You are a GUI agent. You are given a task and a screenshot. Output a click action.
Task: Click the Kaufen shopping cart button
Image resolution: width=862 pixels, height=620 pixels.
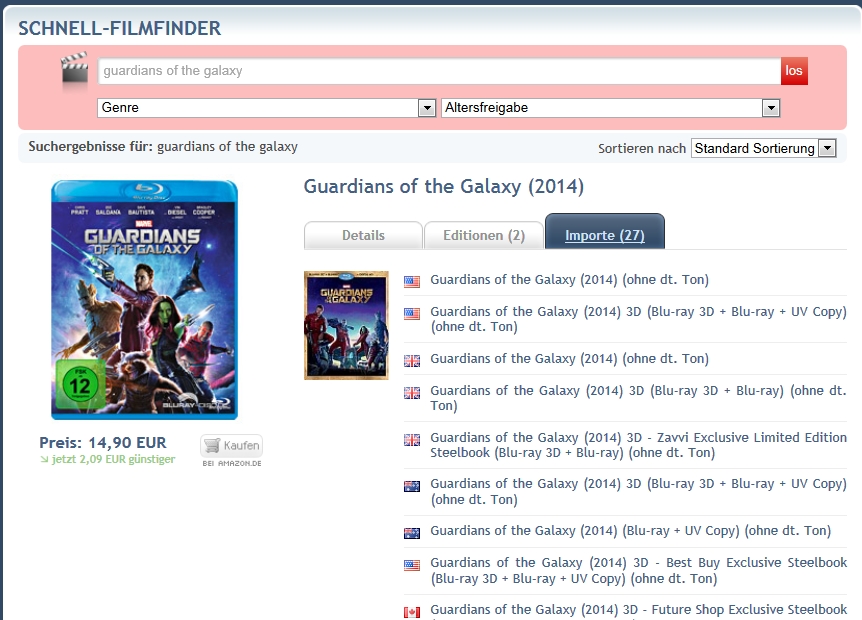coord(231,446)
